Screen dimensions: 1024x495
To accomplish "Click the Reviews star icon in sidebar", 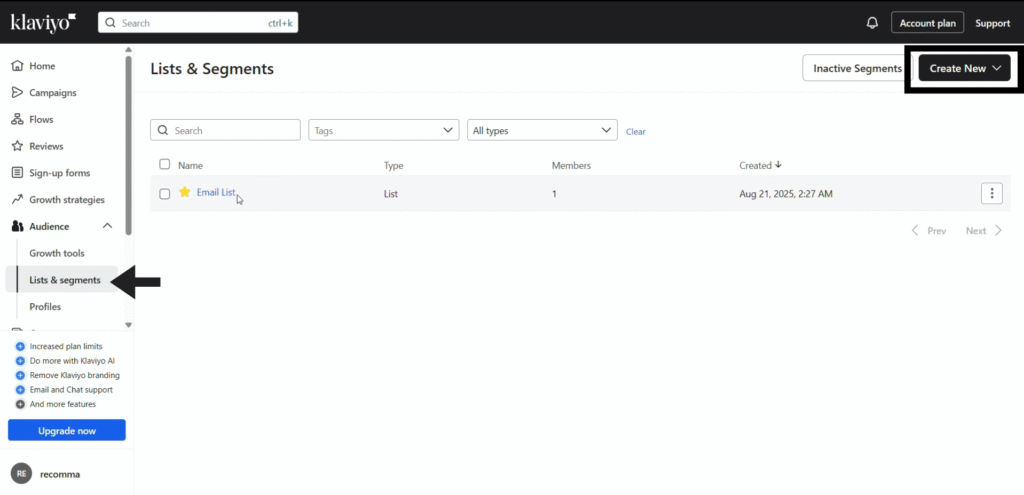I will point(17,146).
